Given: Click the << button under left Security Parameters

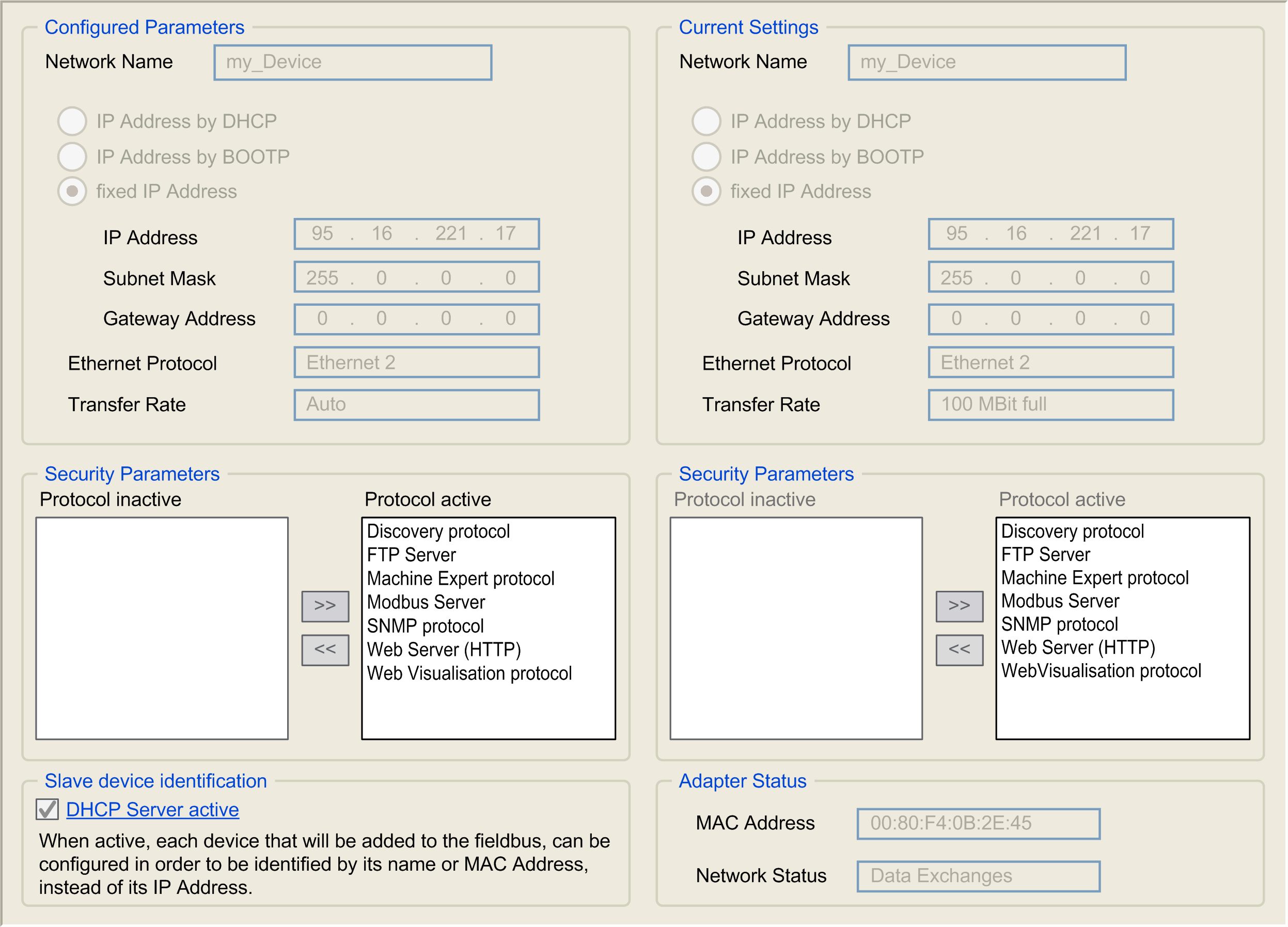Looking at the screenshot, I should tap(325, 650).
